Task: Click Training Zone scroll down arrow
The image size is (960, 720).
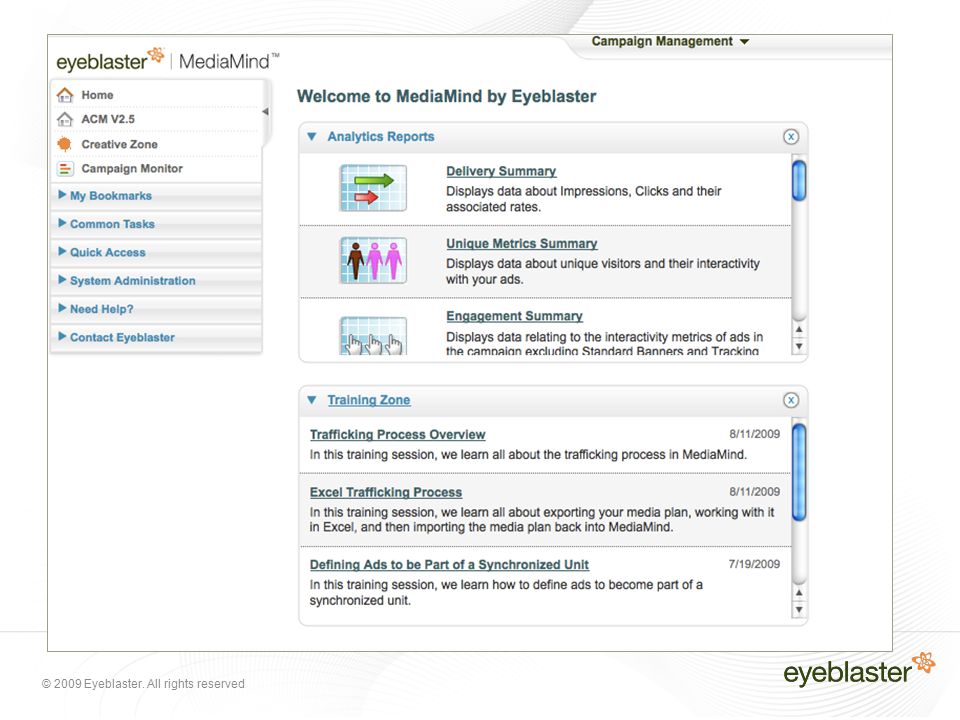Action: point(798,610)
